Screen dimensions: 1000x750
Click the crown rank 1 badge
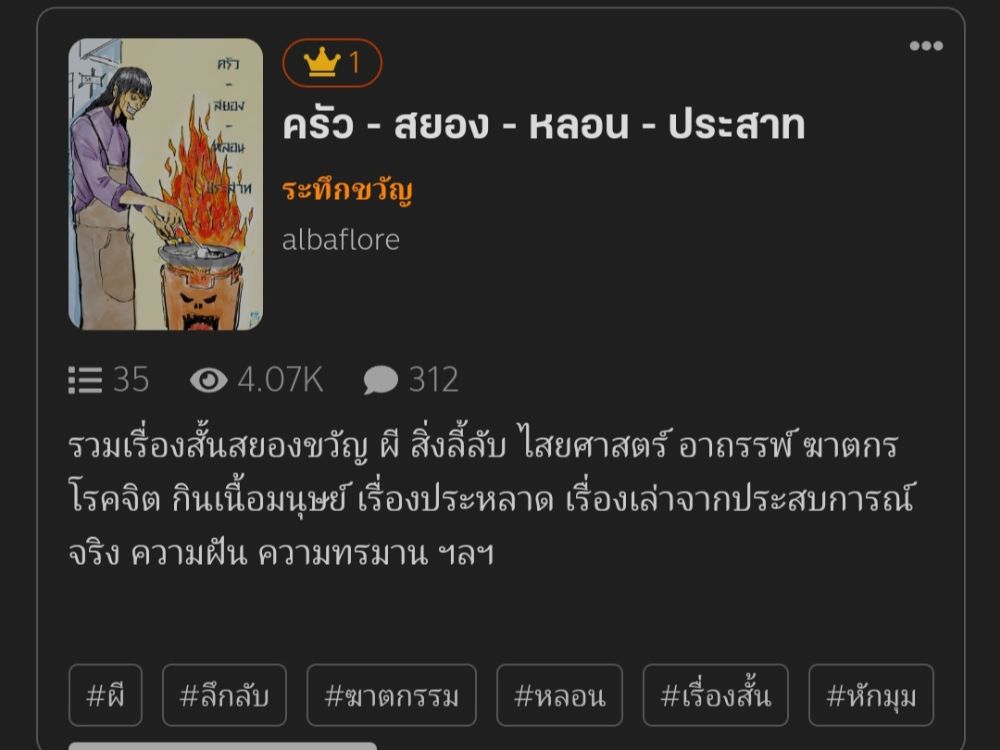332,62
